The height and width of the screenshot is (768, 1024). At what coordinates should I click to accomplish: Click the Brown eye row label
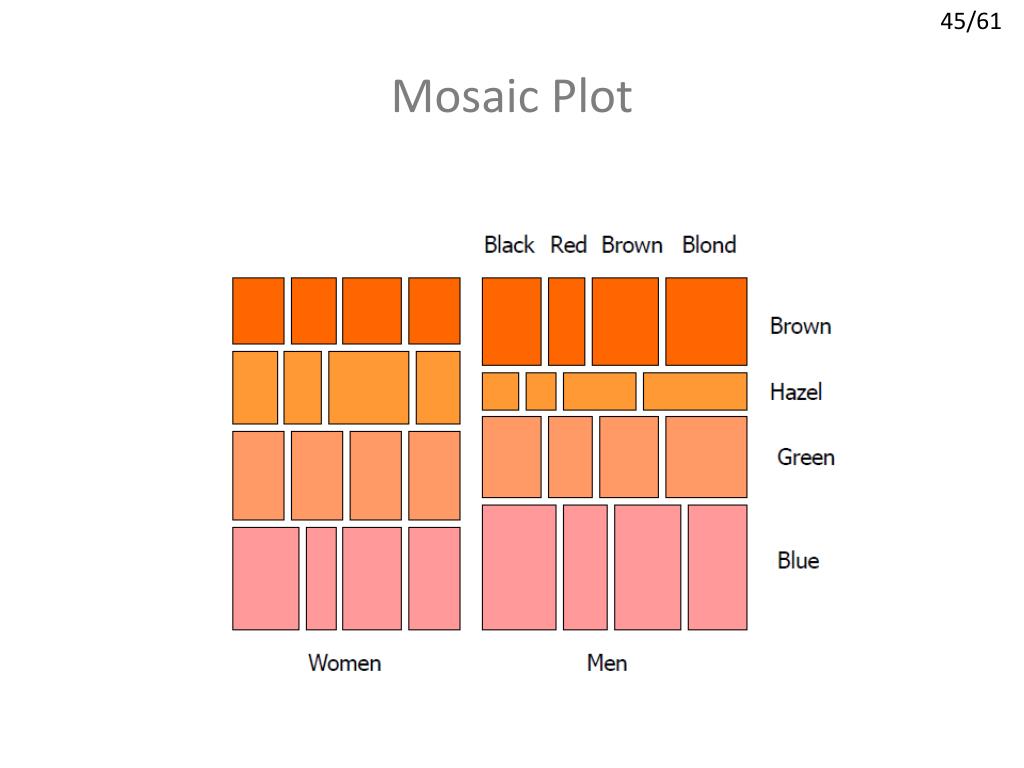[801, 326]
